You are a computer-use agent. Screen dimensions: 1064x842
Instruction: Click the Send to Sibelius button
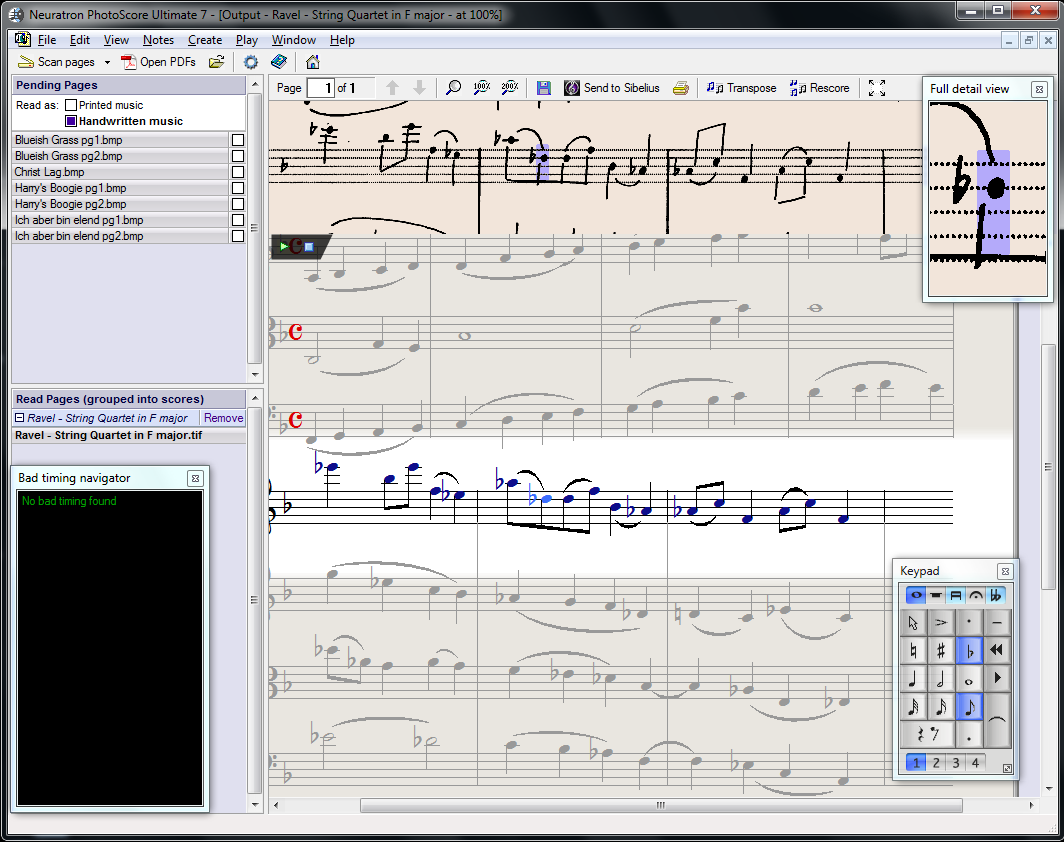click(x=612, y=88)
